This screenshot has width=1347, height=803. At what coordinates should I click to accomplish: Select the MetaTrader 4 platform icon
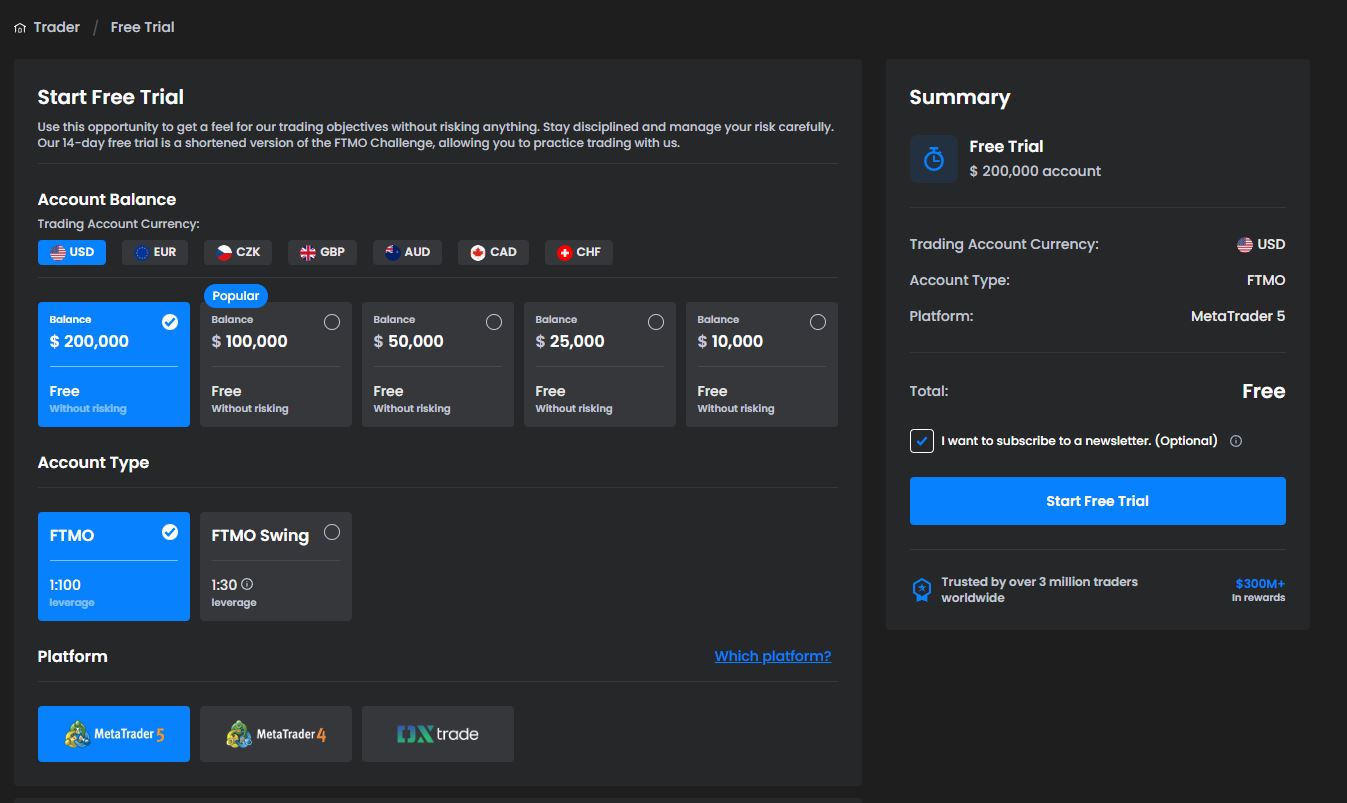(x=240, y=733)
